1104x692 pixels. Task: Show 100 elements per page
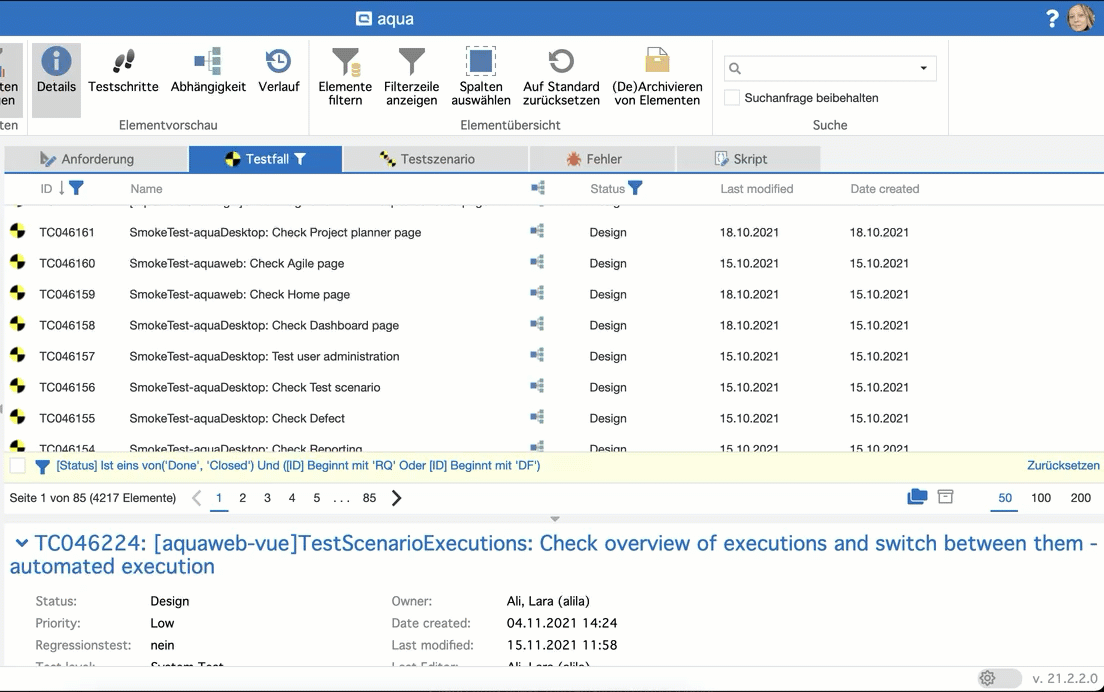(x=1041, y=498)
